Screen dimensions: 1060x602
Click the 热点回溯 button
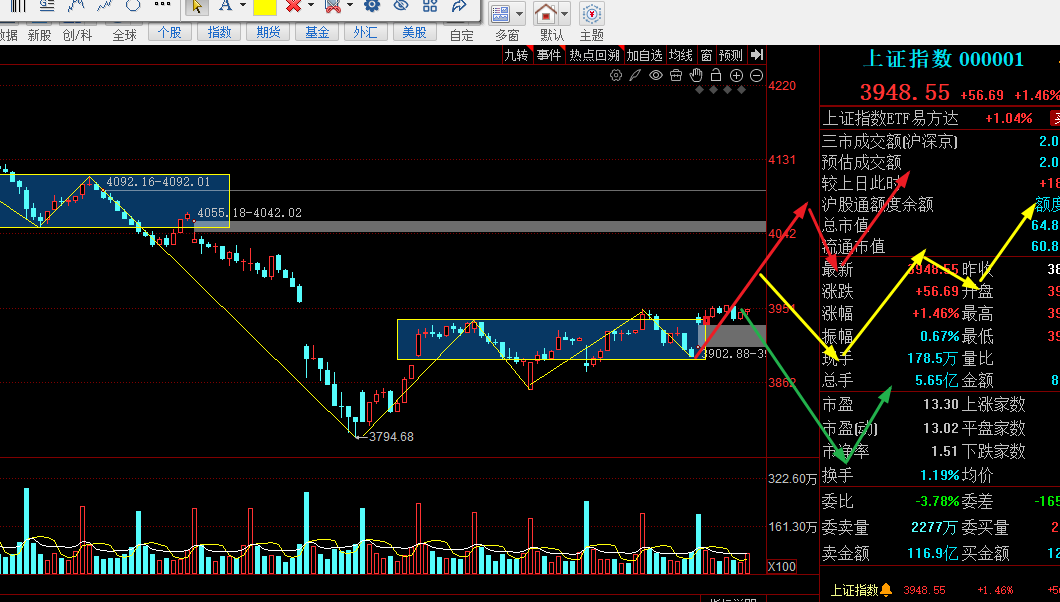[x=594, y=55]
